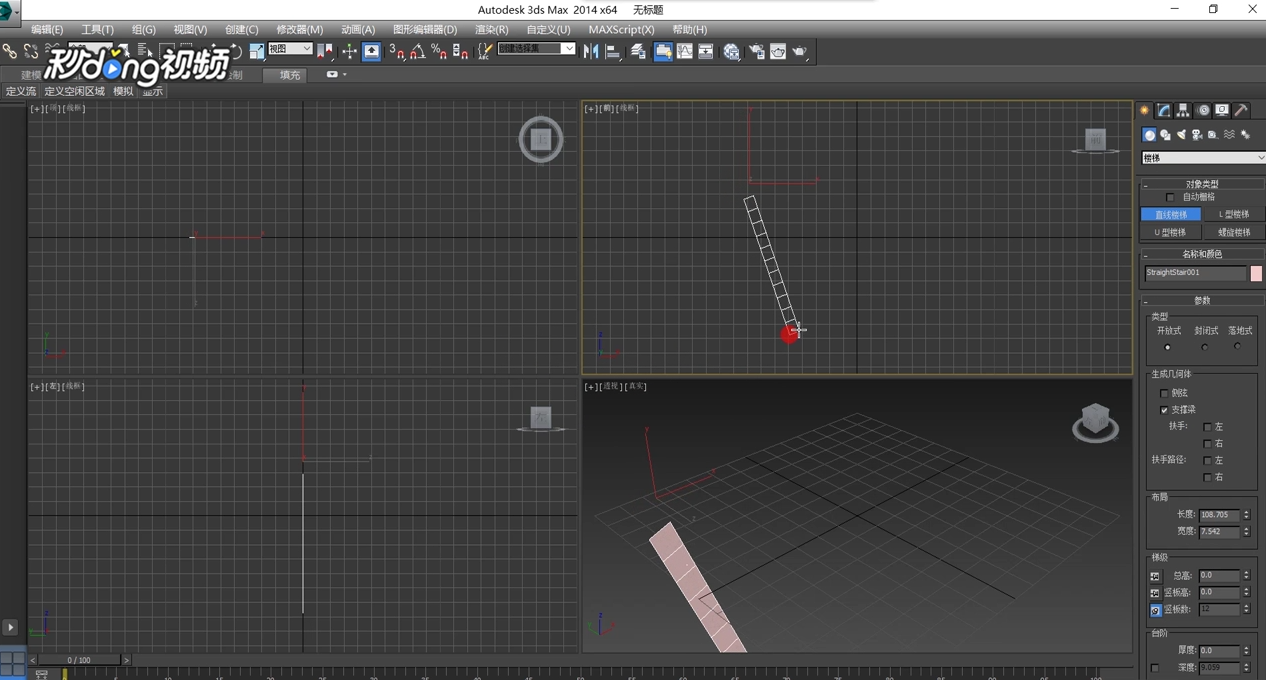Toggle the 3D Snaps tool

(x=397, y=51)
